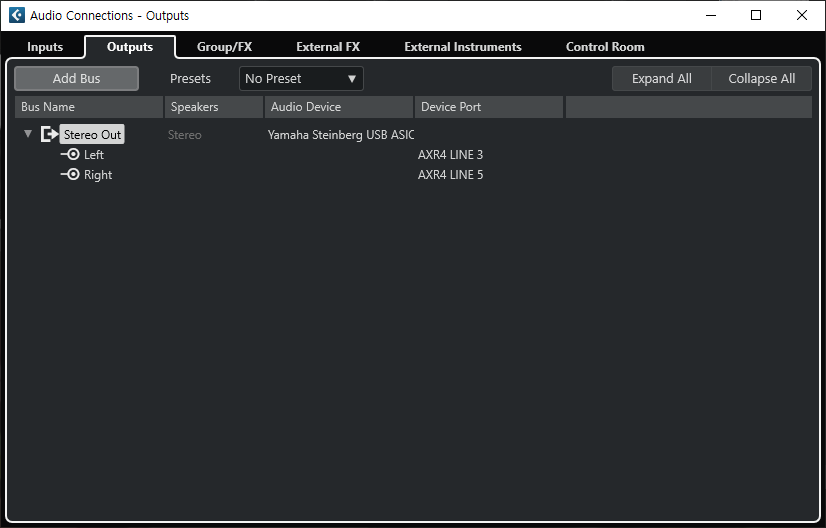This screenshot has height=528, width=826.
Task: Change the AXR4 LINE 3 device port
Action: click(x=450, y=154)
